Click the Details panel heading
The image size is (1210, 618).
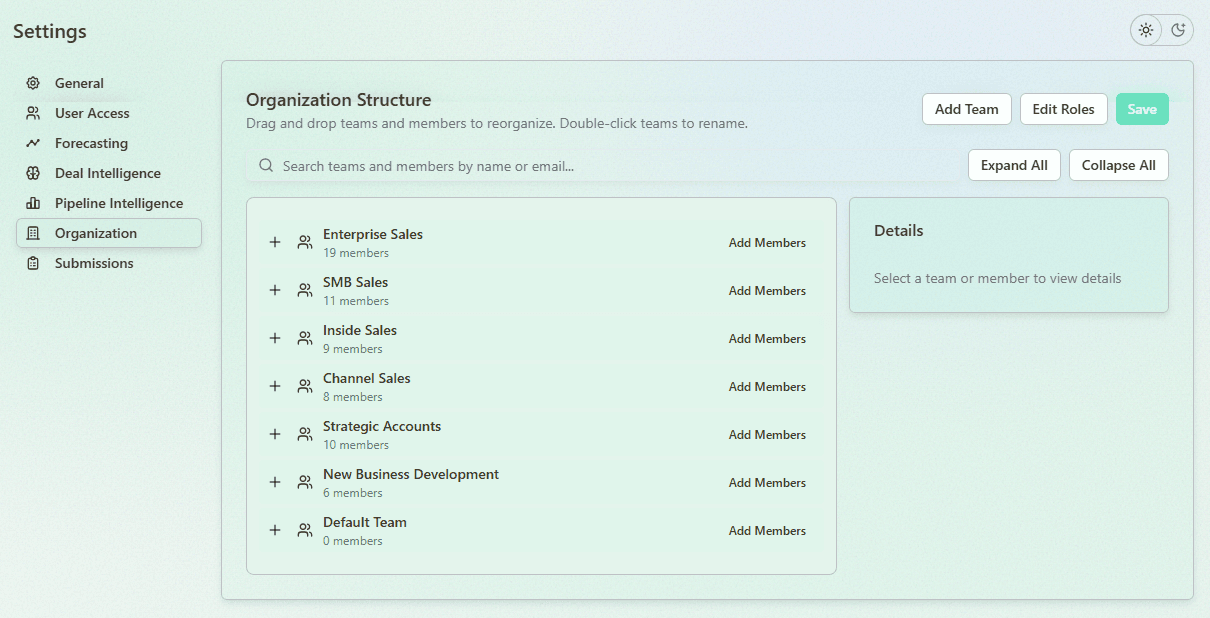899,230
